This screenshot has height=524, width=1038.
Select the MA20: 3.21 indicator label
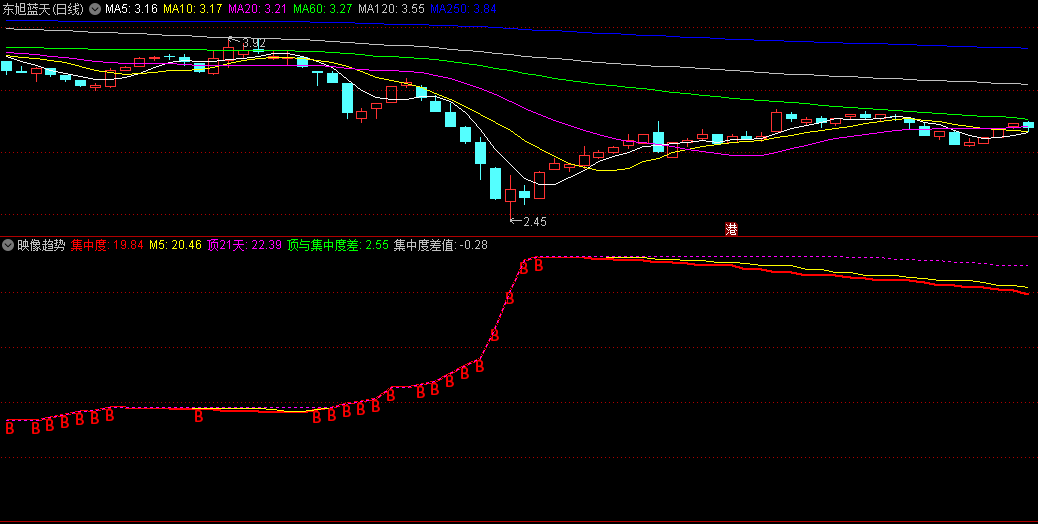(258, 9)
